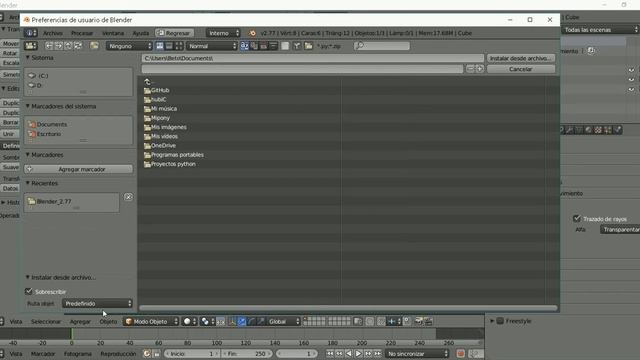Click the directory path field
This screenshot has width=640, height=360.
[x=313, y=58]
